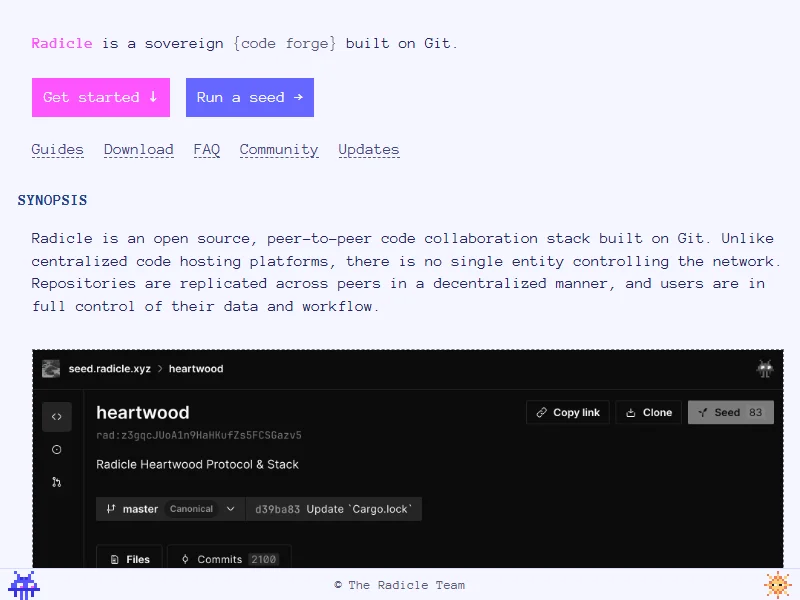Switch to the Files tab

click(x=130, y=559)
